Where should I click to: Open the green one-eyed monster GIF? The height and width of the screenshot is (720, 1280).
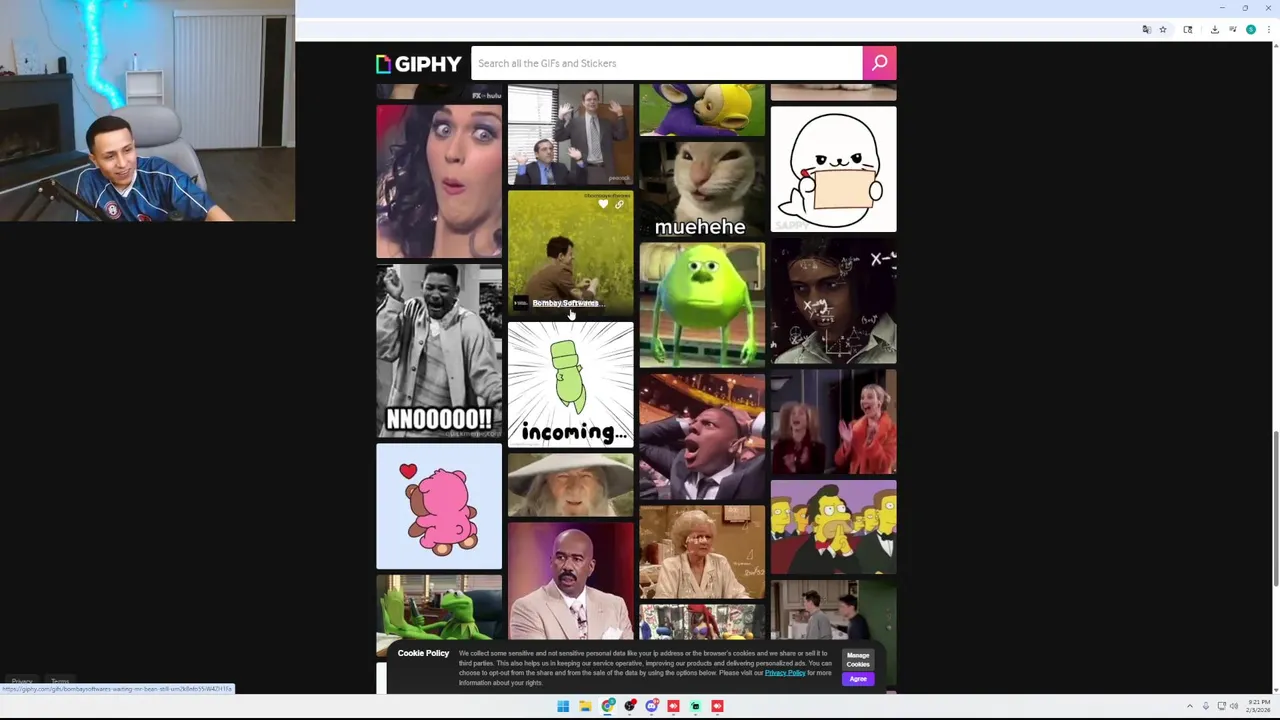coord(702,305)
